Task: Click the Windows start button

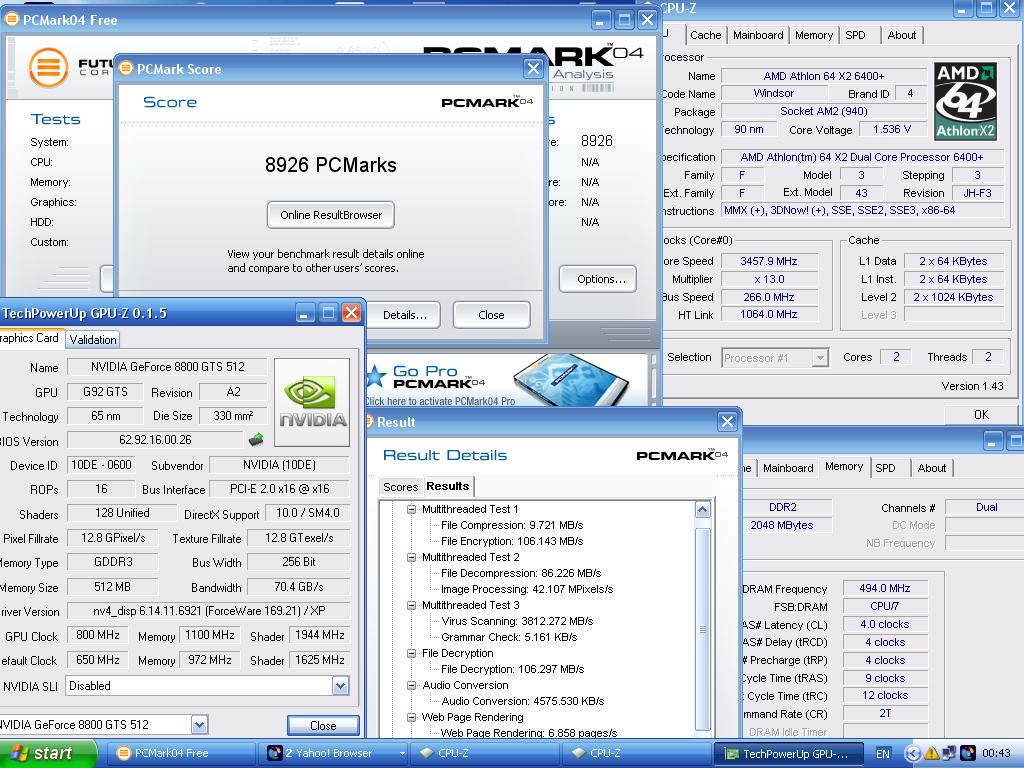Action: click(x=47, y=753)
